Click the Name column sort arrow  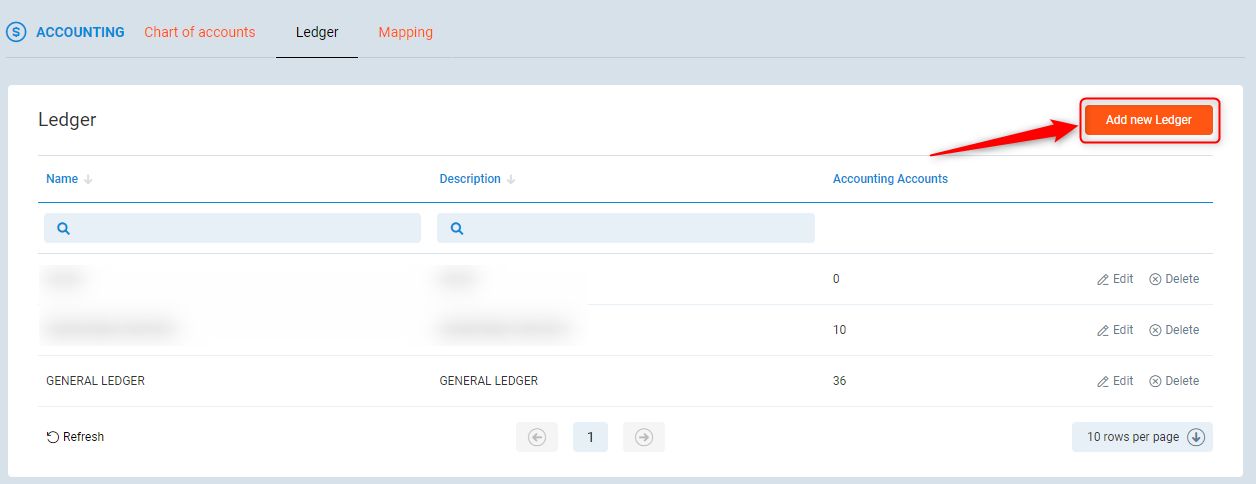point(88,180)
